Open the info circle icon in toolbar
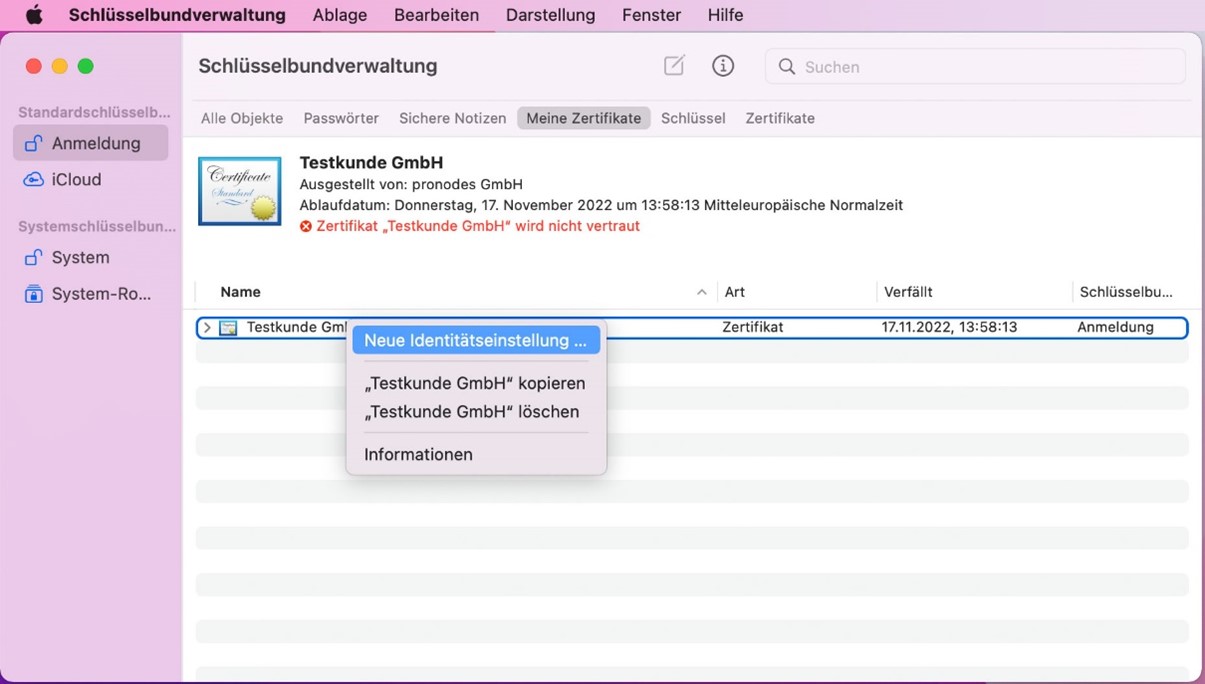1205x684 pixels. click(722, 66)
